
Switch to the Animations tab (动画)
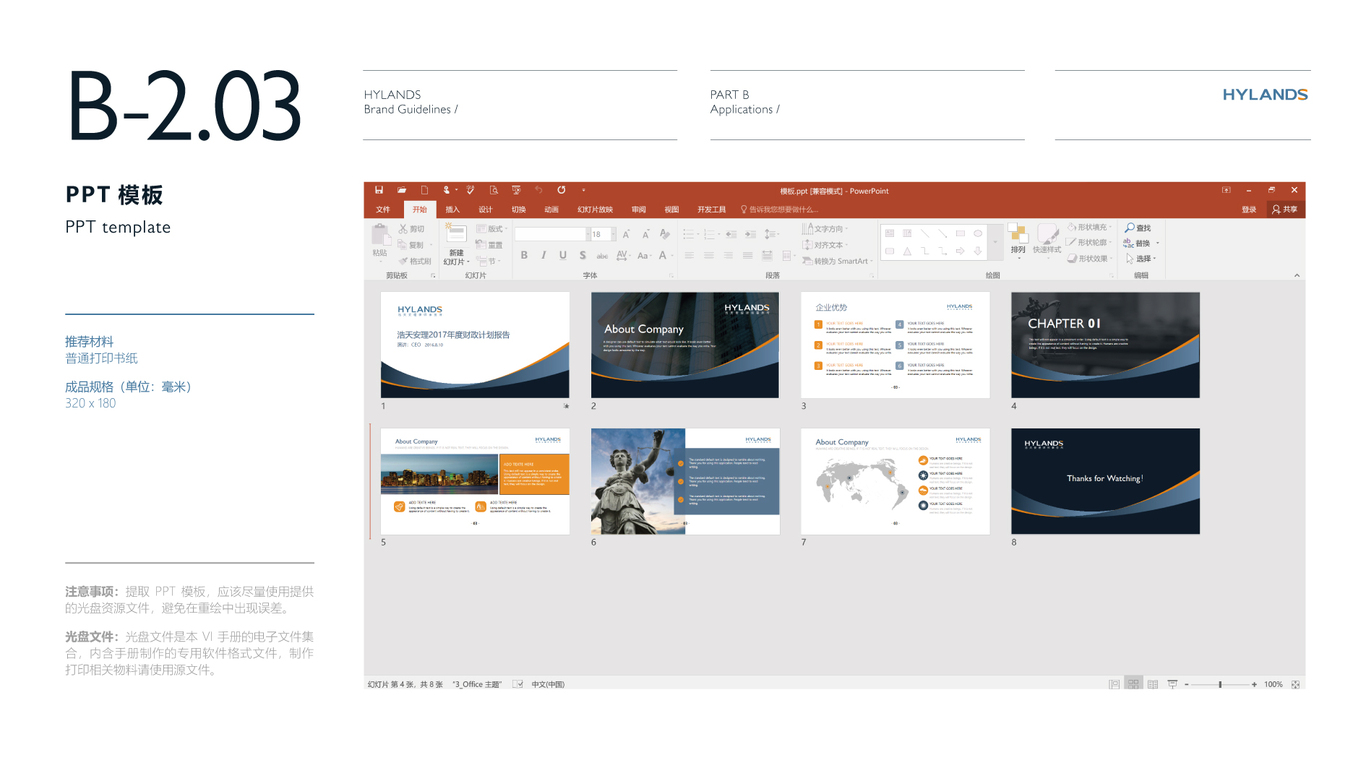pos(551,210)
